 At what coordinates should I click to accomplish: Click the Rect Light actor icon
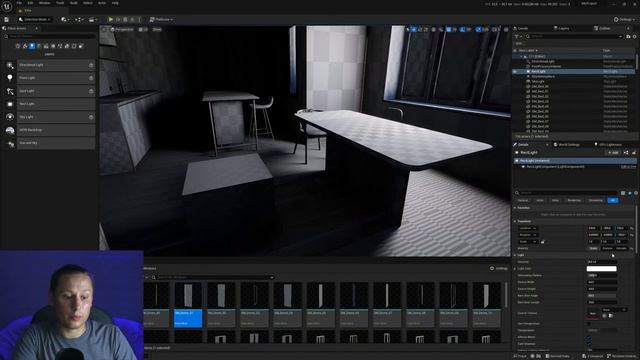[x=10, y=104]
